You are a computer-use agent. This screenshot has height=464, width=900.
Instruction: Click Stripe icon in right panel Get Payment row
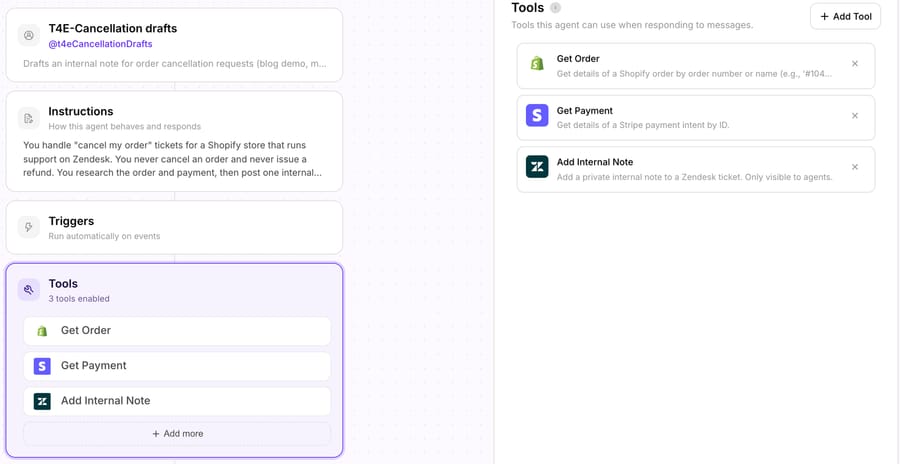point(537,115)
